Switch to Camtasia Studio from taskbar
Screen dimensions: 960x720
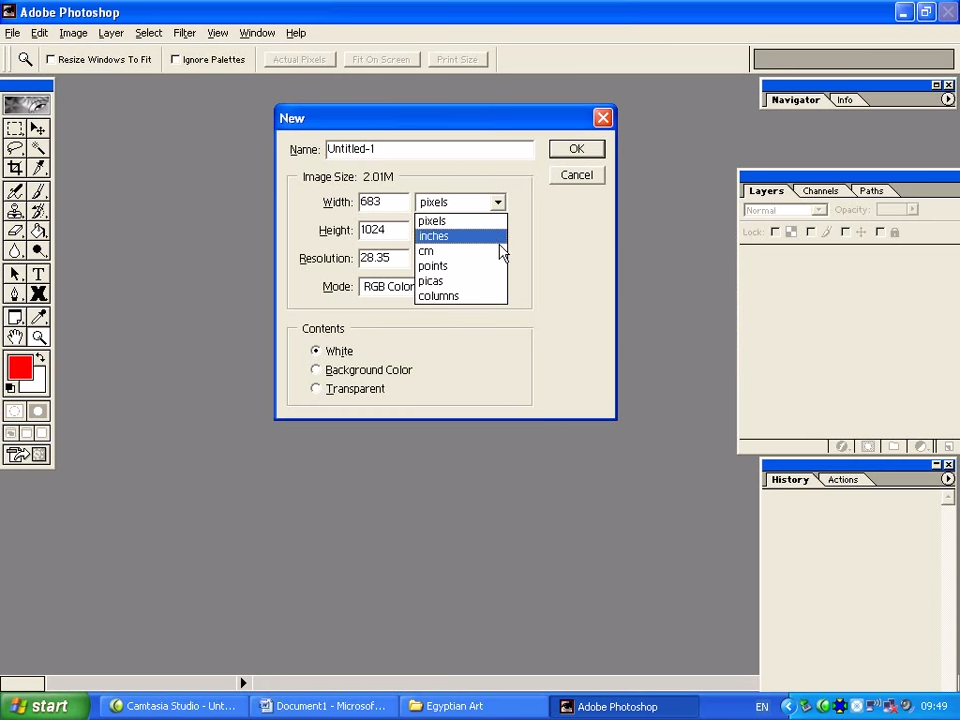click(x=174, y=706)
